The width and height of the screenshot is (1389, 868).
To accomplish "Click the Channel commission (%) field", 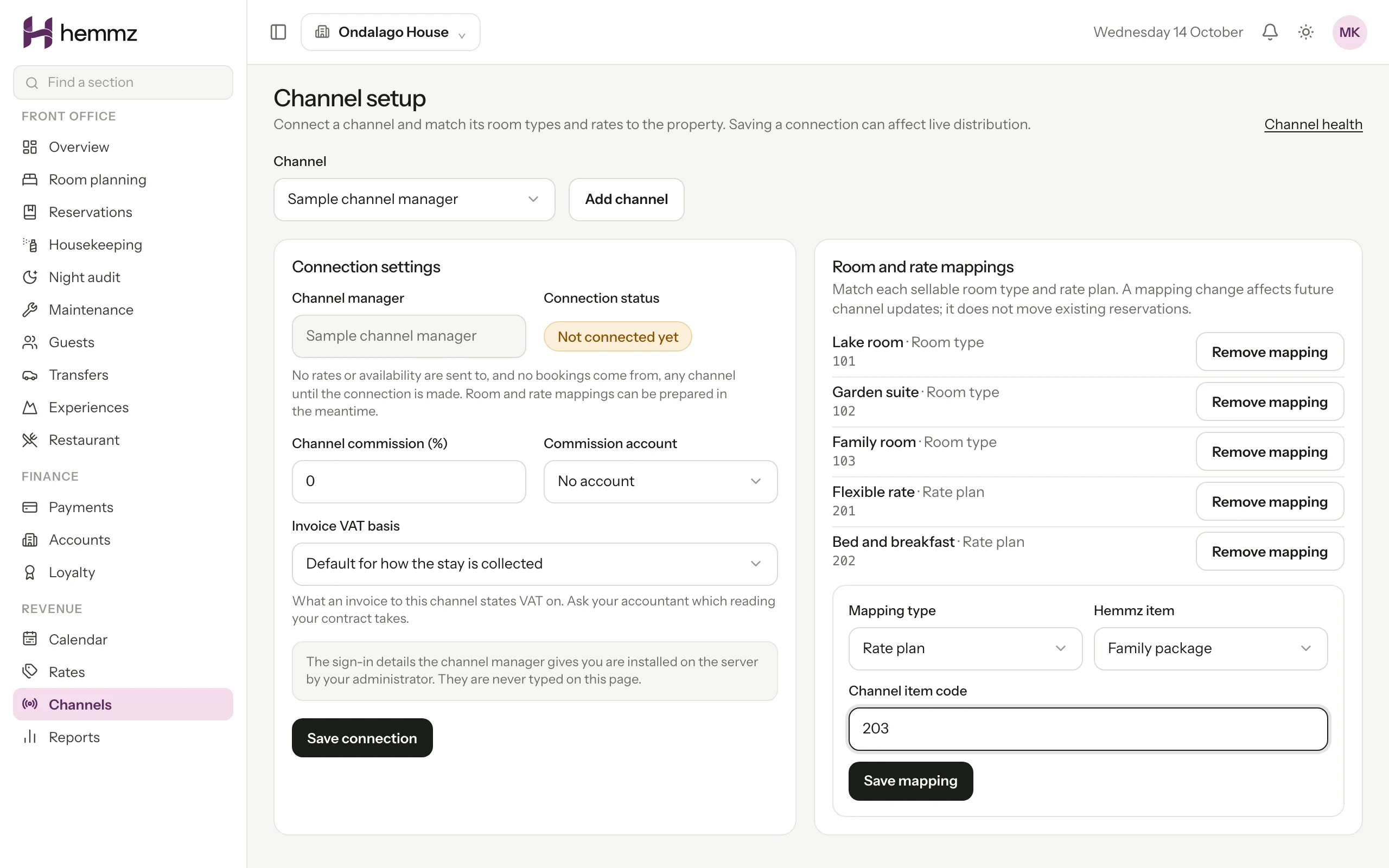I will click(x=409, y=481).
